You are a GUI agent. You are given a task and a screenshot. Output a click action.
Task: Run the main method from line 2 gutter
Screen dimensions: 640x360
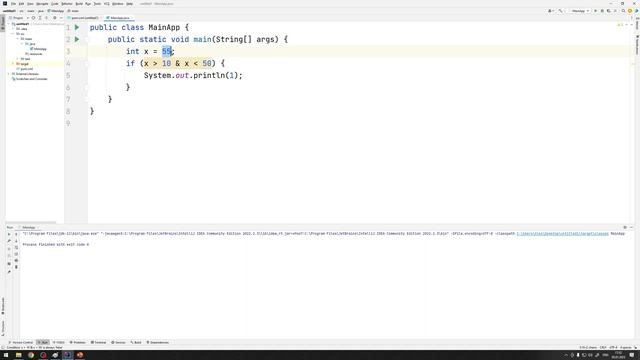coord(77,40)
